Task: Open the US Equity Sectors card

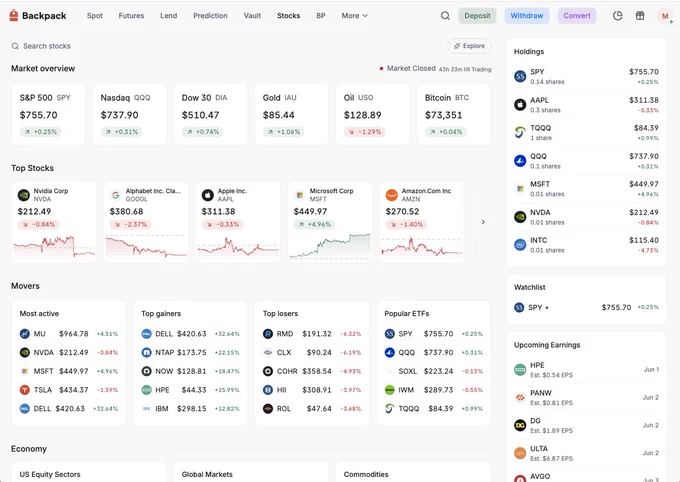Action: click(x=89, y=472)
